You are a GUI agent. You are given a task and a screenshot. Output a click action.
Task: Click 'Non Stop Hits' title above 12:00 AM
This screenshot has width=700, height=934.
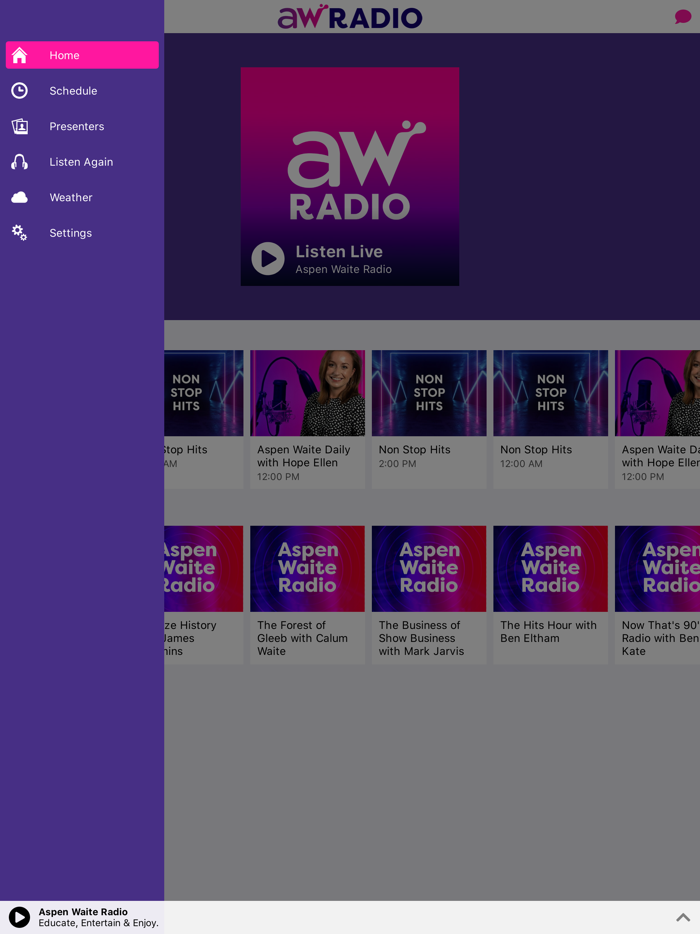[536, 450]
